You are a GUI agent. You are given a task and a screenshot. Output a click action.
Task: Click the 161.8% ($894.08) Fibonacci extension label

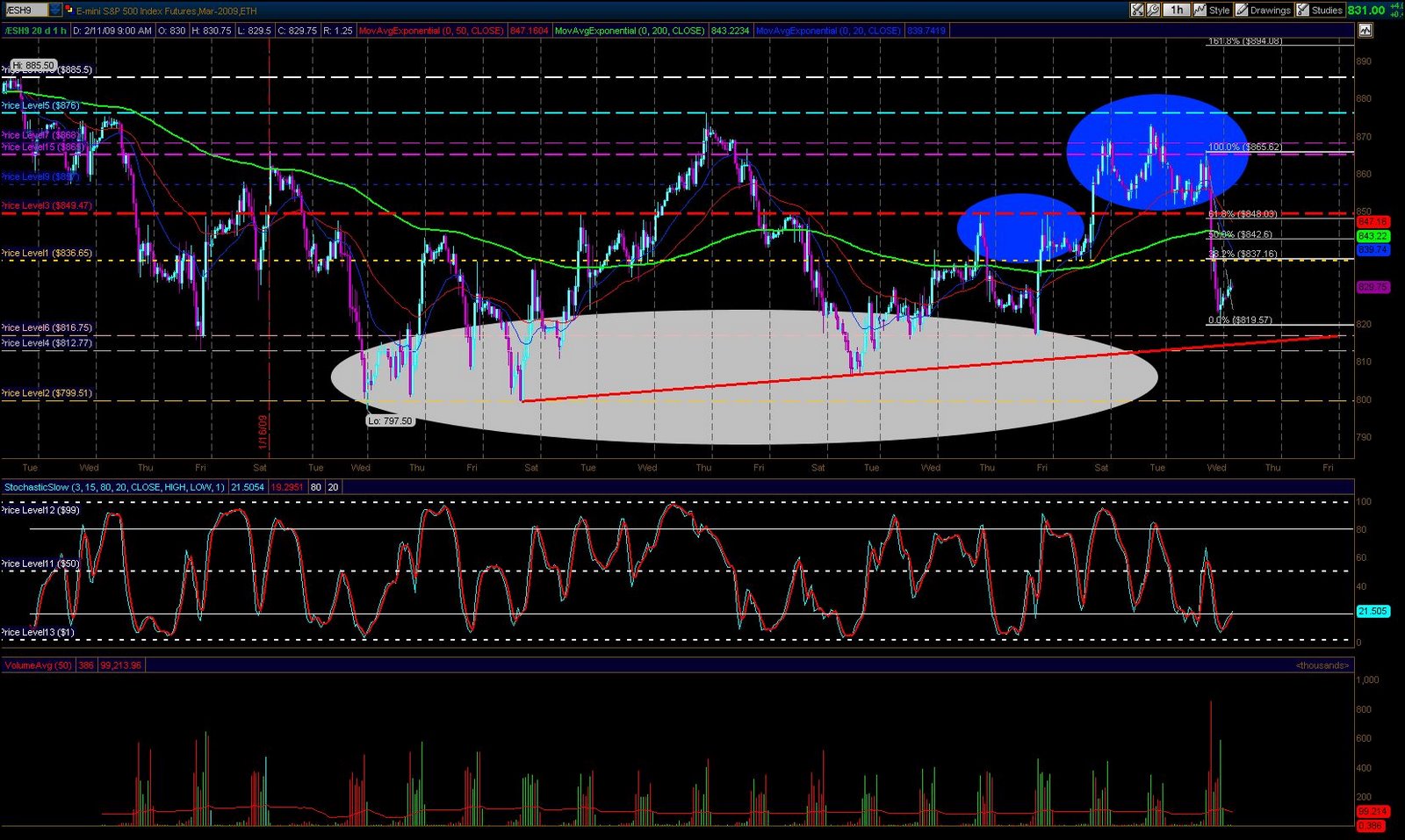tap(1245, 41)
